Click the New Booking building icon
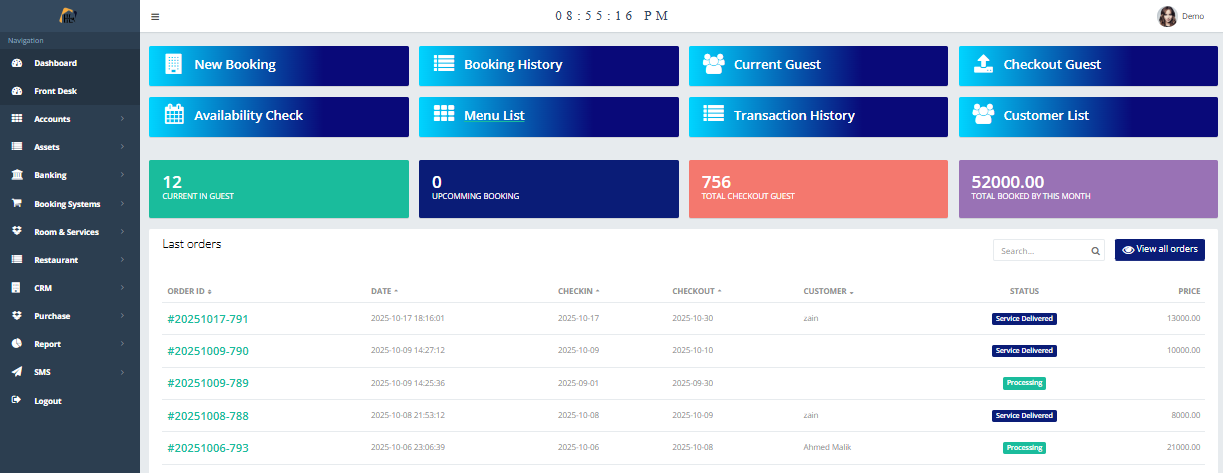 point(173,64)
